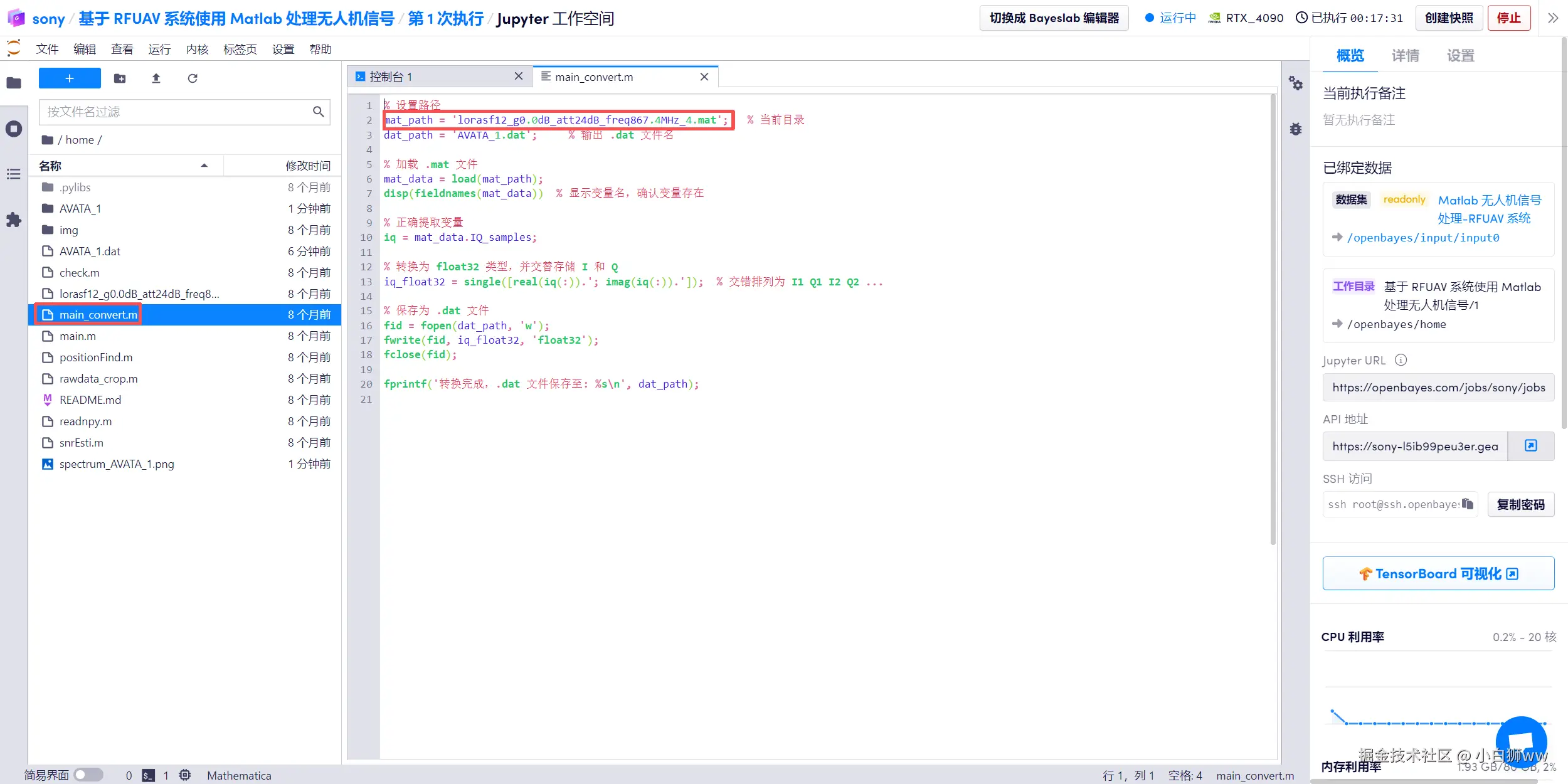Open the running terminals and kernels sidebar icon
This screenshot has height=784, width=1568.
pos(14,129)
